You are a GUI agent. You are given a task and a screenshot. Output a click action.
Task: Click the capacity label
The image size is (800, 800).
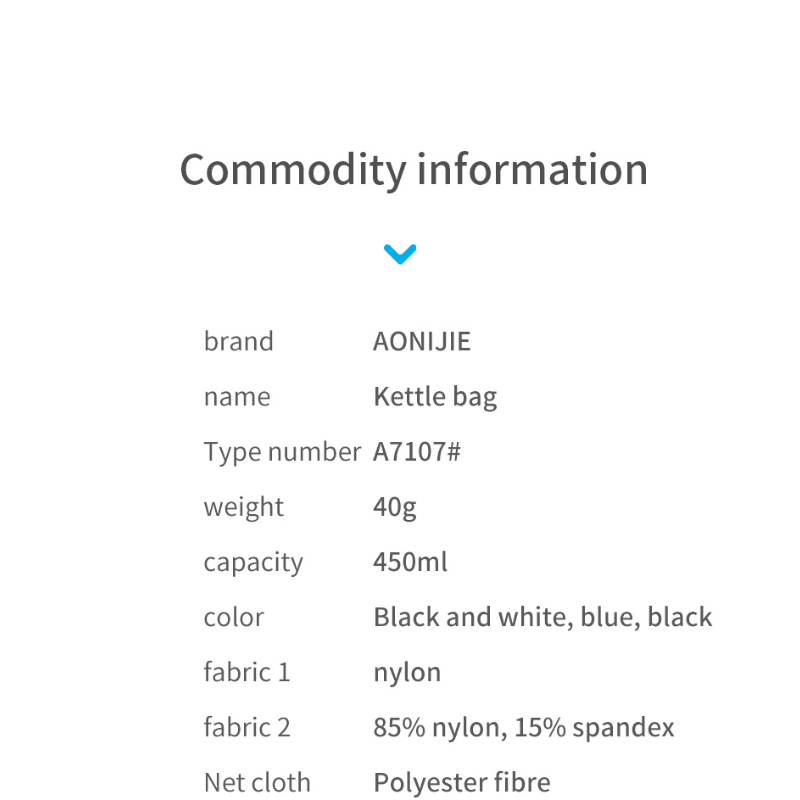pyautogui.click(x=253, y=563)
